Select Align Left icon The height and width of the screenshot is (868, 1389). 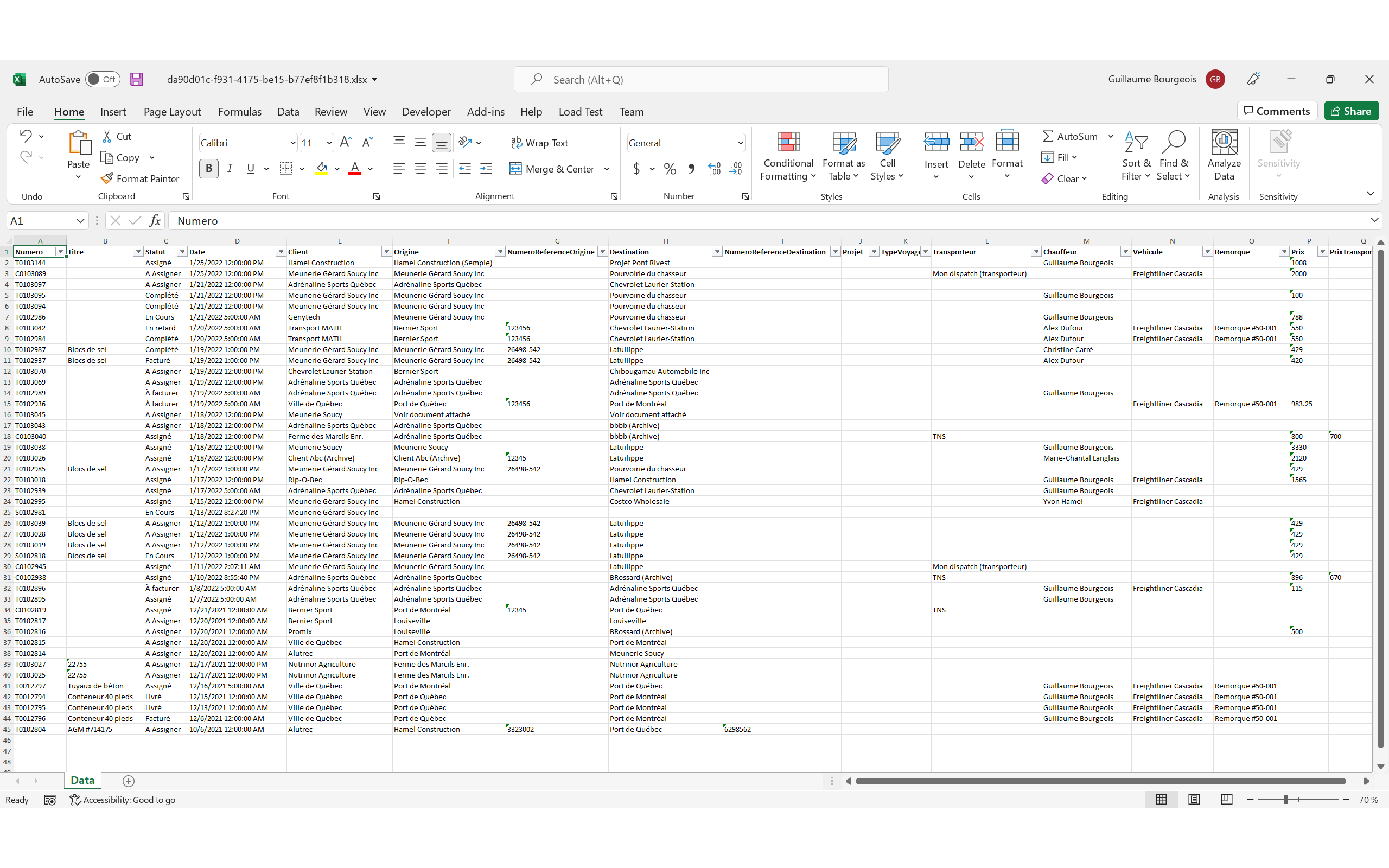[x=399, y=169]
